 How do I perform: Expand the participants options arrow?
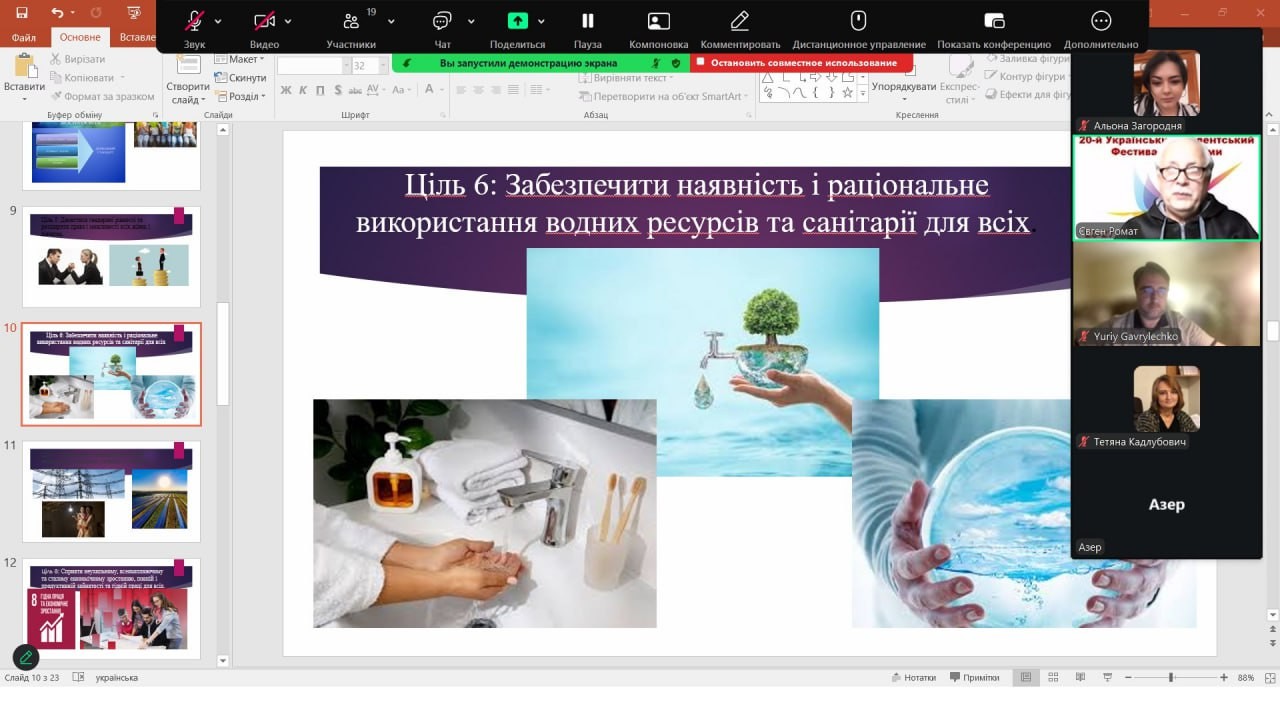[x=391, y=21]
